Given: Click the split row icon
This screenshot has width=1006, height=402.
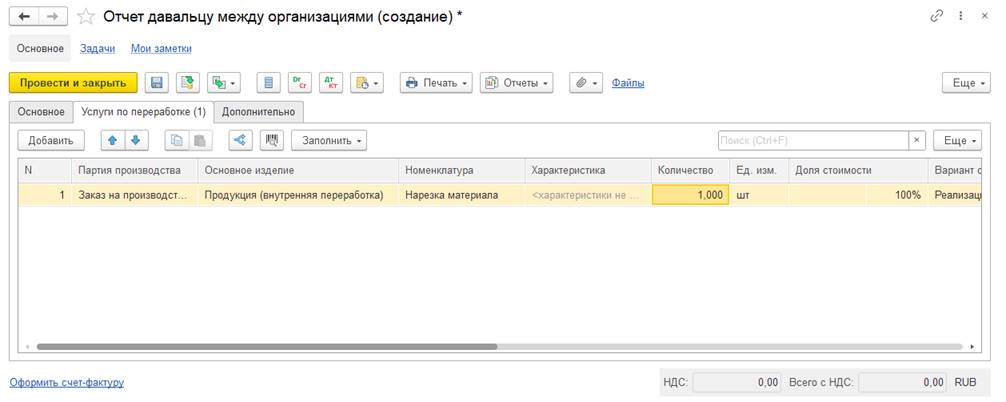Looking at the screenshot, I should point(240,141).
